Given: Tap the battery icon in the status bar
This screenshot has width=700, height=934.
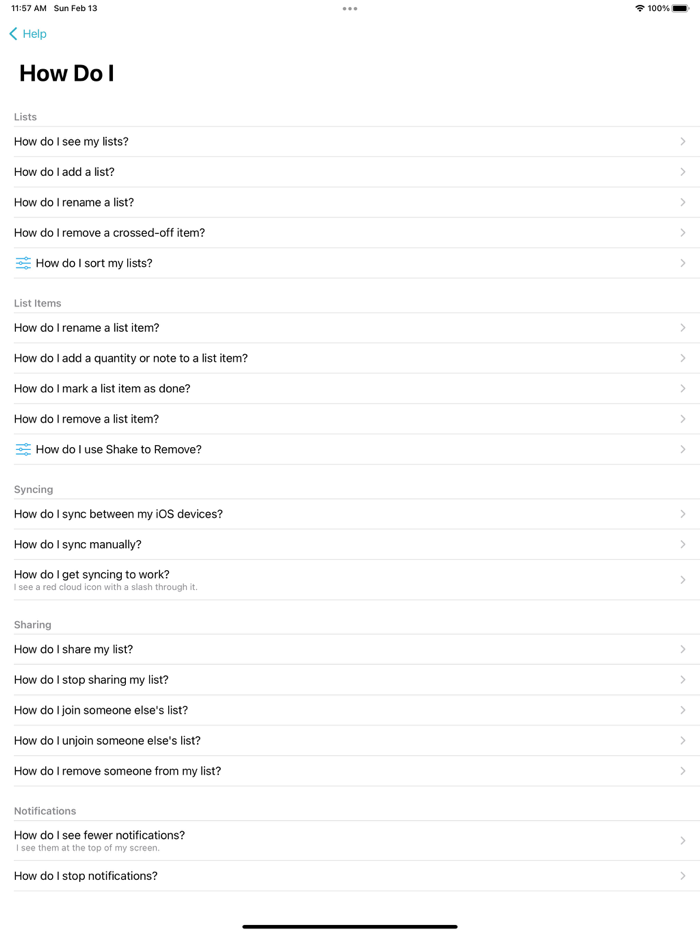Looking at the screenshot, I should click(683, 7).
